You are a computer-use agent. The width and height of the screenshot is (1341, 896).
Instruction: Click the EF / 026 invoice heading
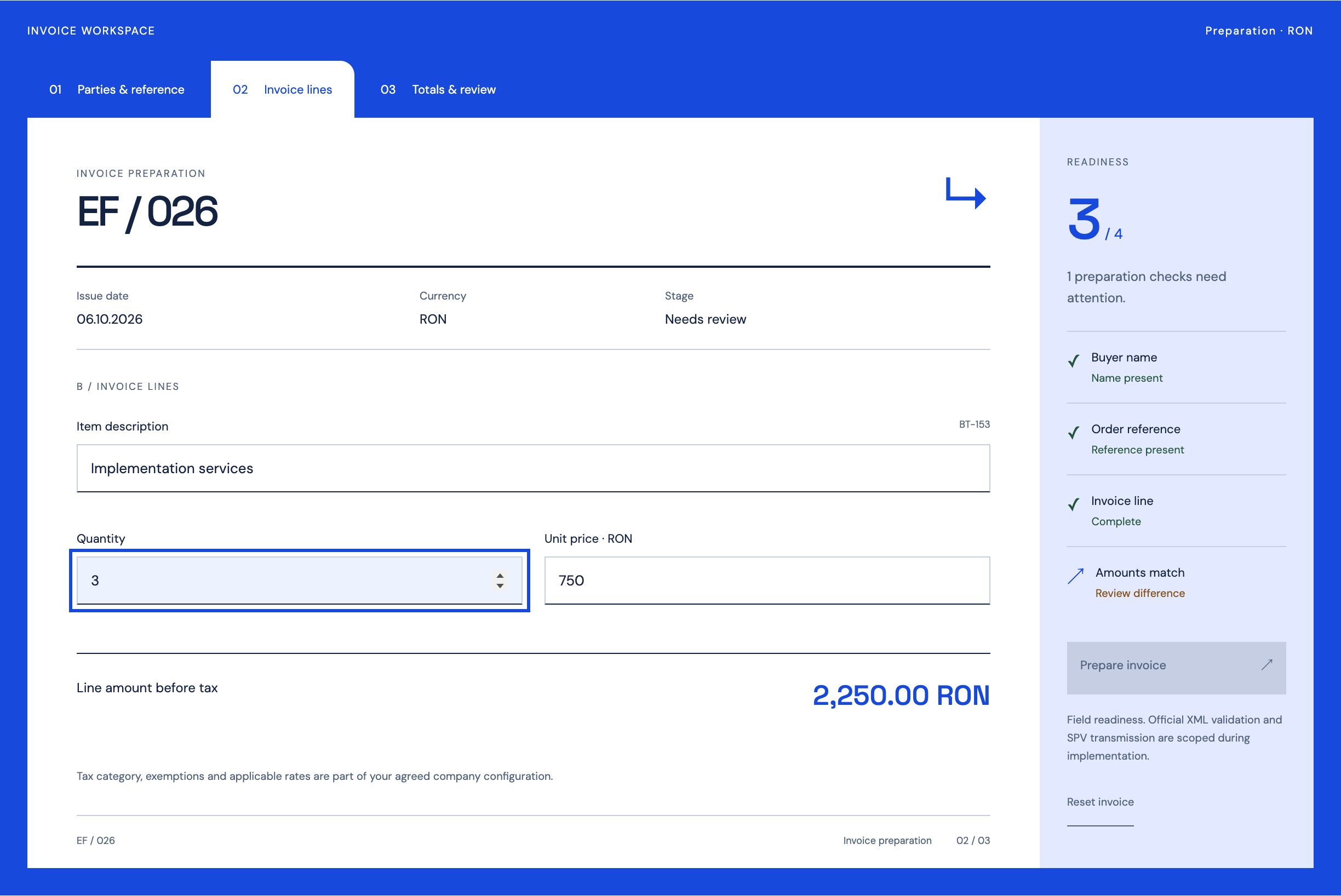147,212
